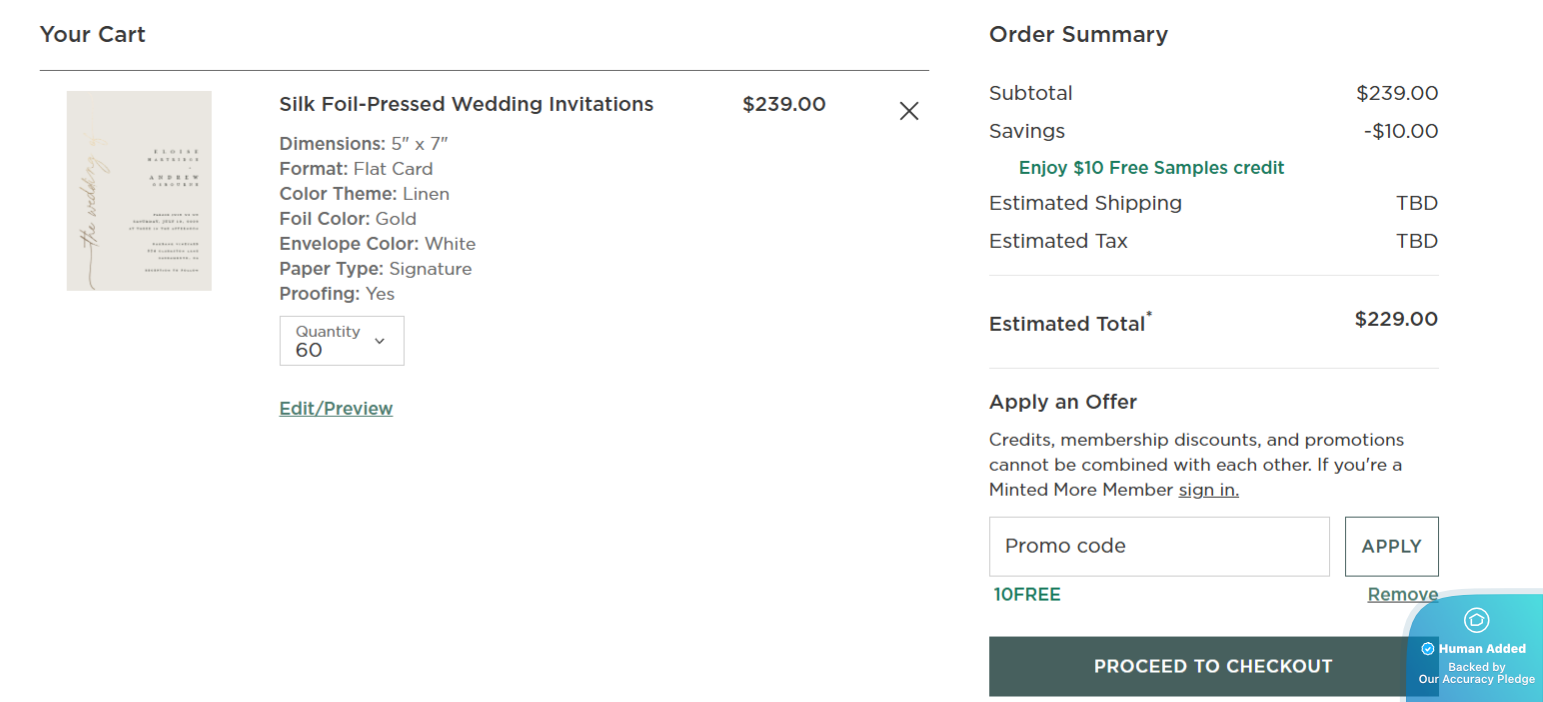Image resolution: width=1543 pixels, height=702 pixels.
Task: Remove the applied 10FREE promo code
Action: pos(1402,595)
